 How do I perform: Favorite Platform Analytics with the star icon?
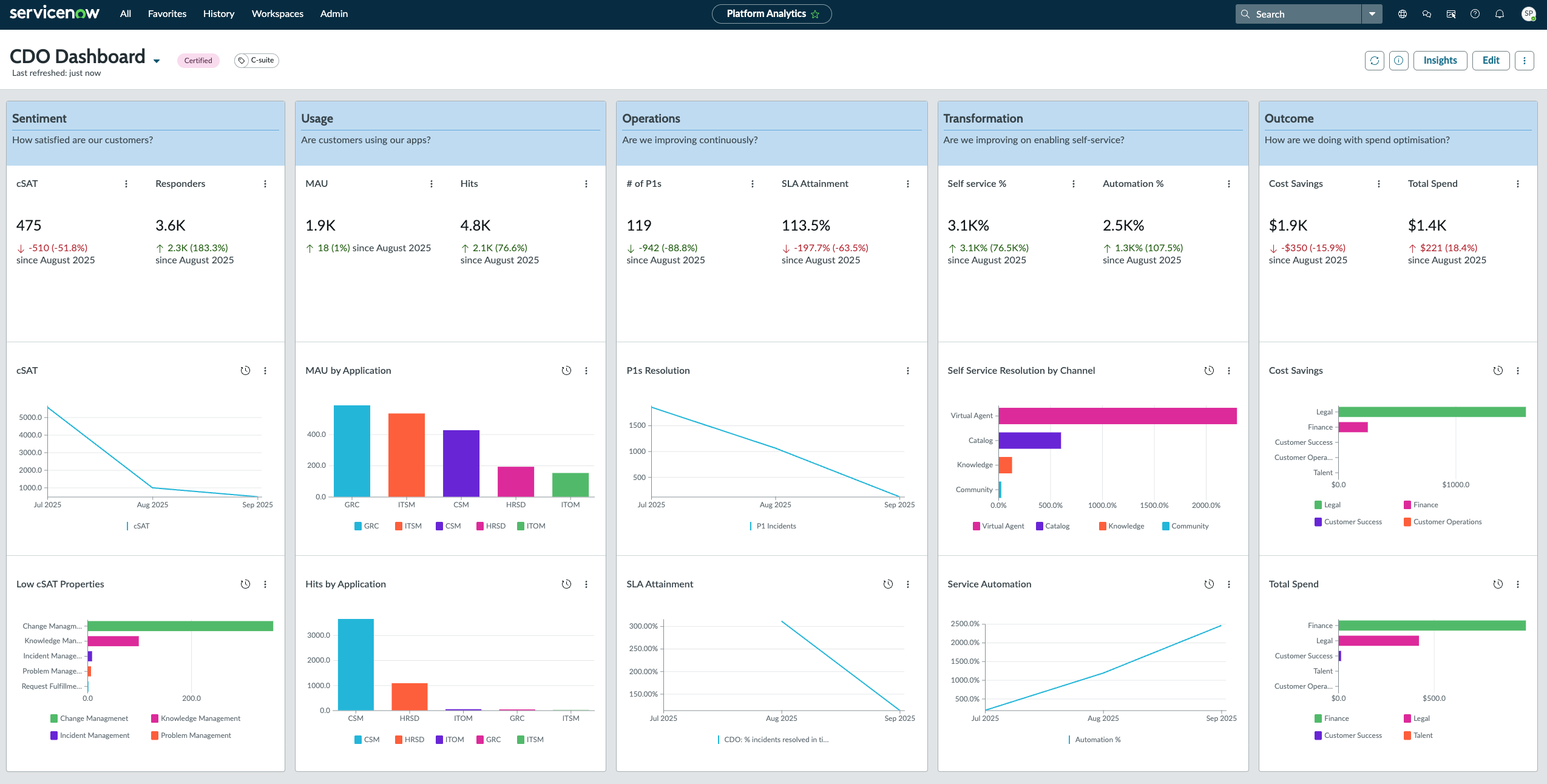pyautogui.click(x=815, y=14)
